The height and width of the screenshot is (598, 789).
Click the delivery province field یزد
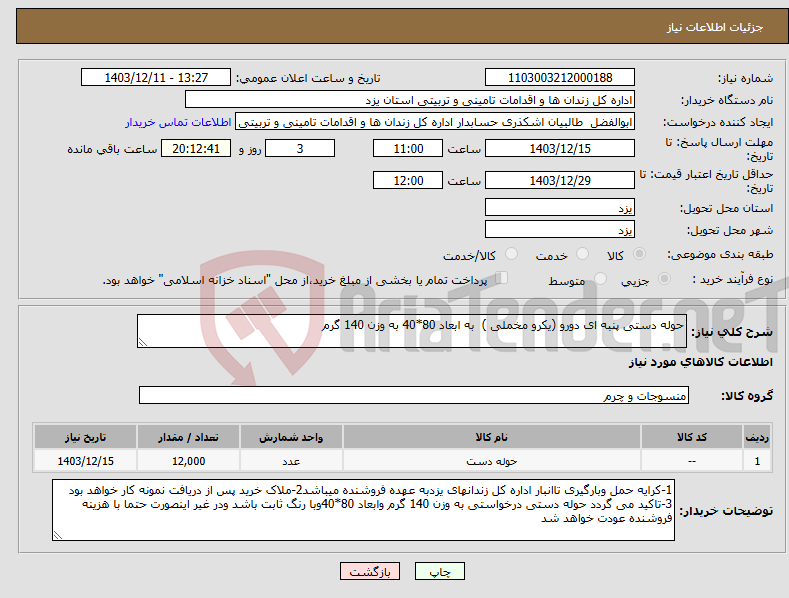pos(560,207)
